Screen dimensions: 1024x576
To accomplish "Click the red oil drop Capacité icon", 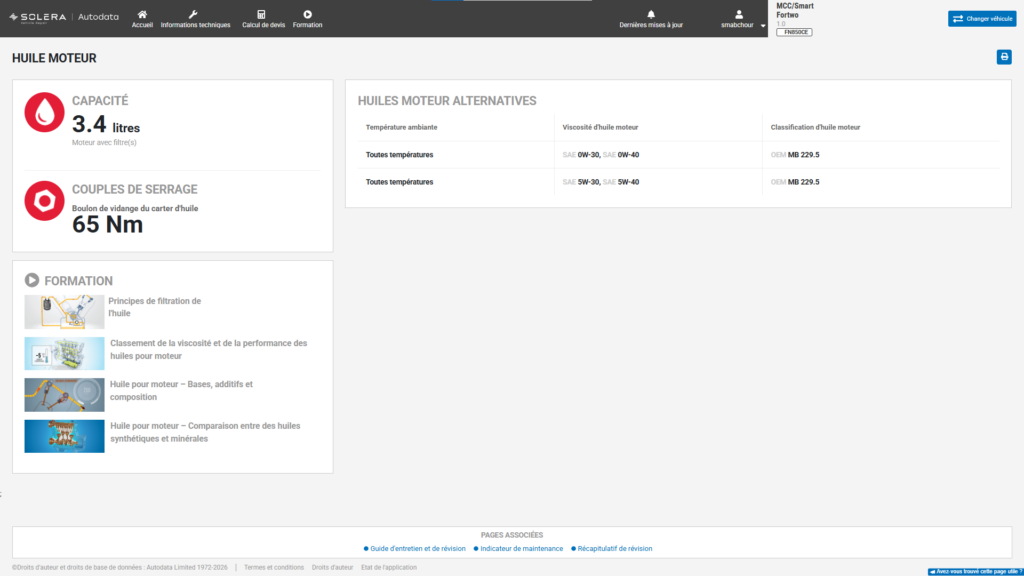I will point(44,112).
